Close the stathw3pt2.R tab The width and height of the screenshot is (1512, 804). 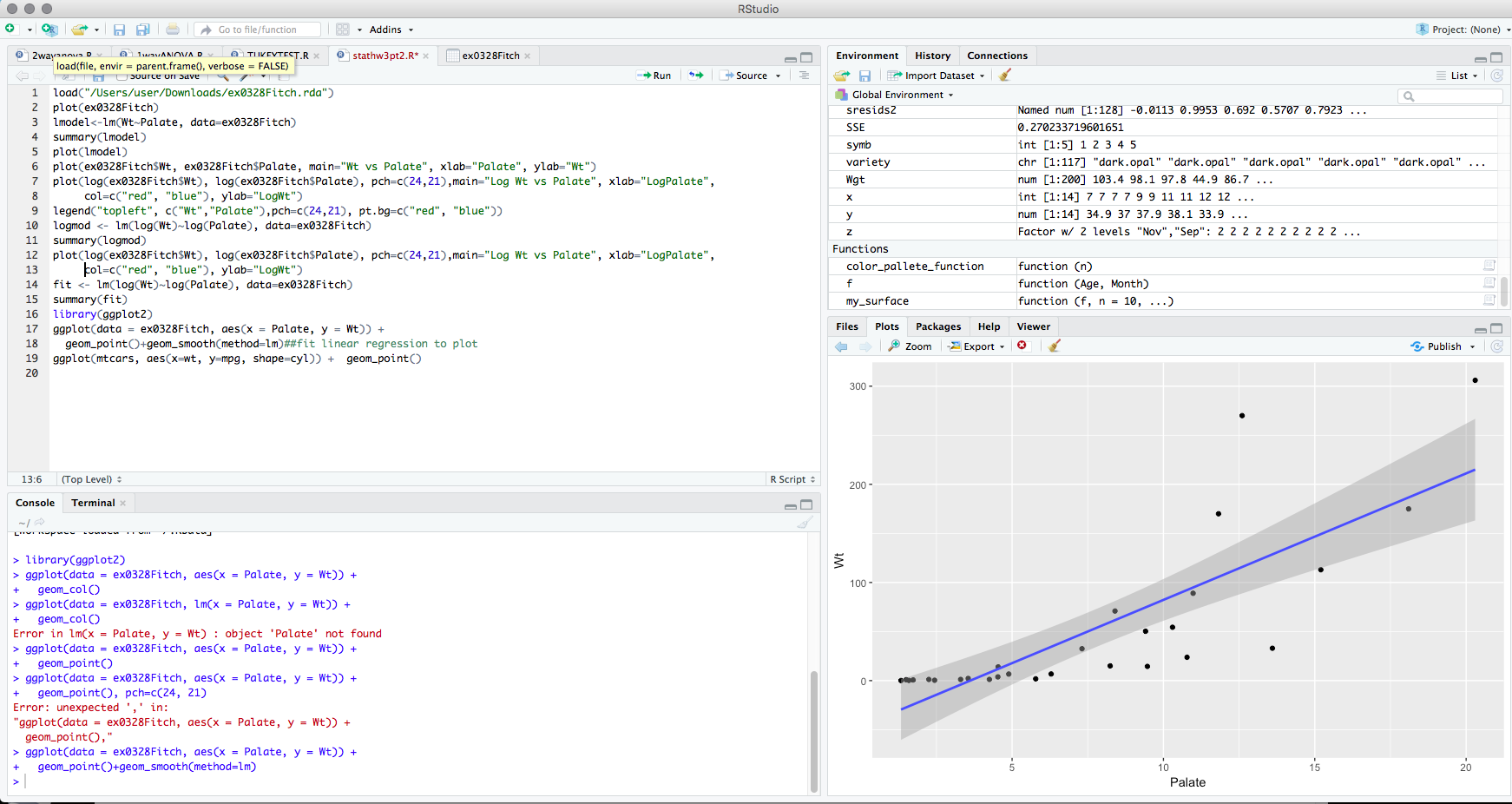point(426,56)
